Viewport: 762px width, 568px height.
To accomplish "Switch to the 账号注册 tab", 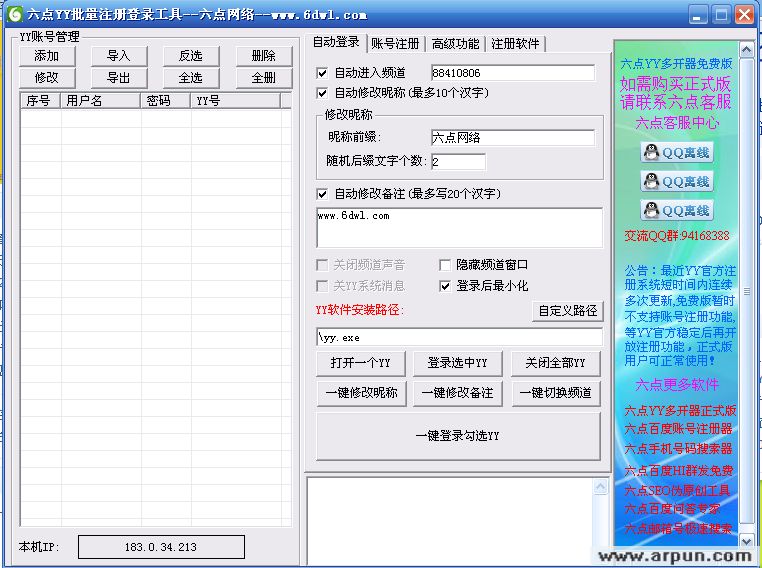I will [x=395, y=43].
